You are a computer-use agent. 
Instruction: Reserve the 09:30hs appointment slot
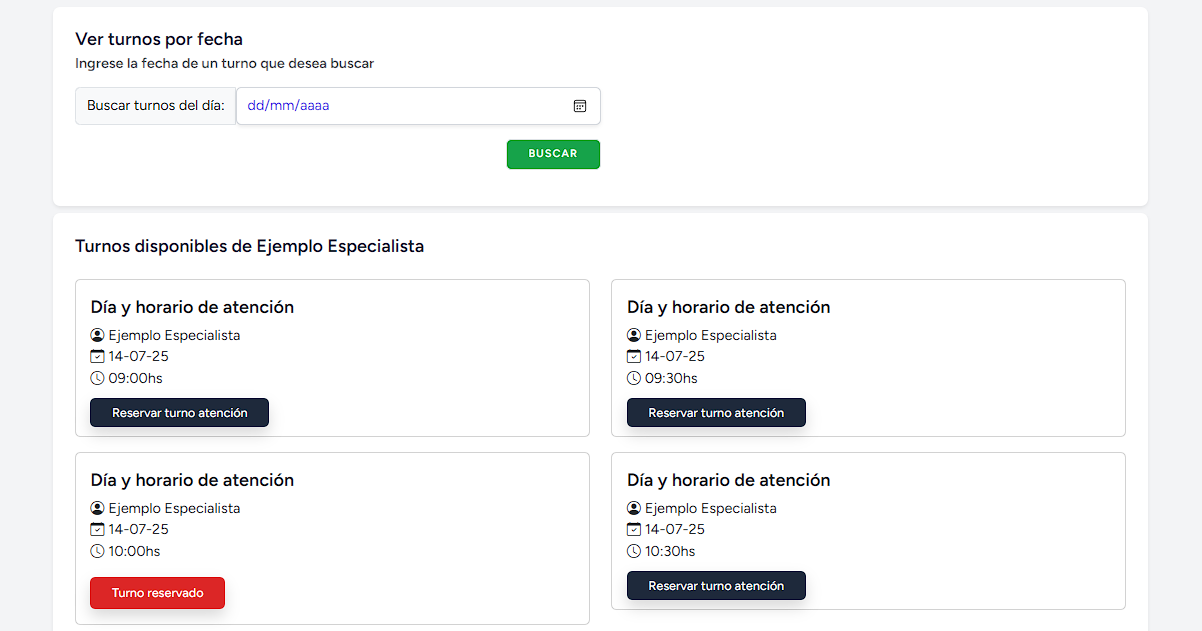point(716,413)
